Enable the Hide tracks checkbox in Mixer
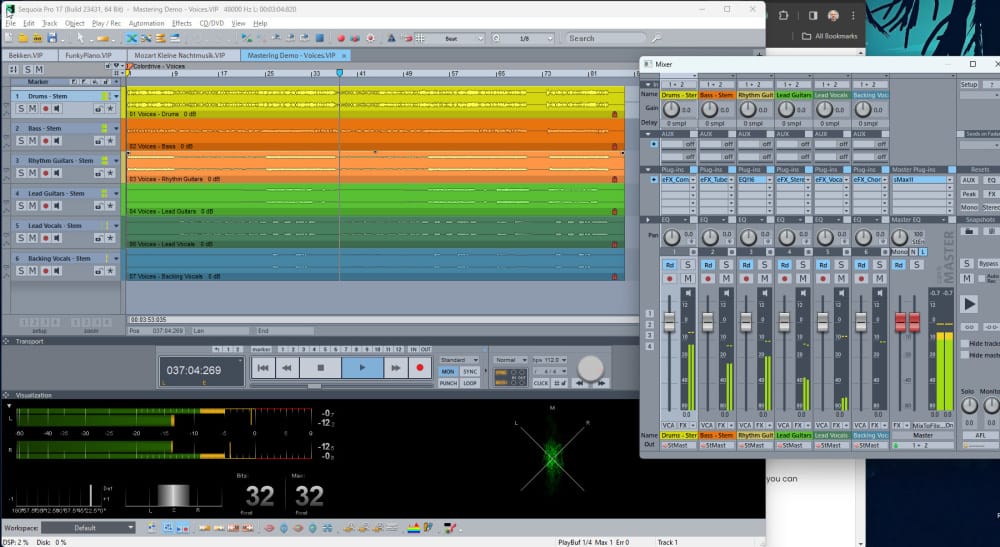Screen dimensions: 1000x547 (x=964, y=343)
